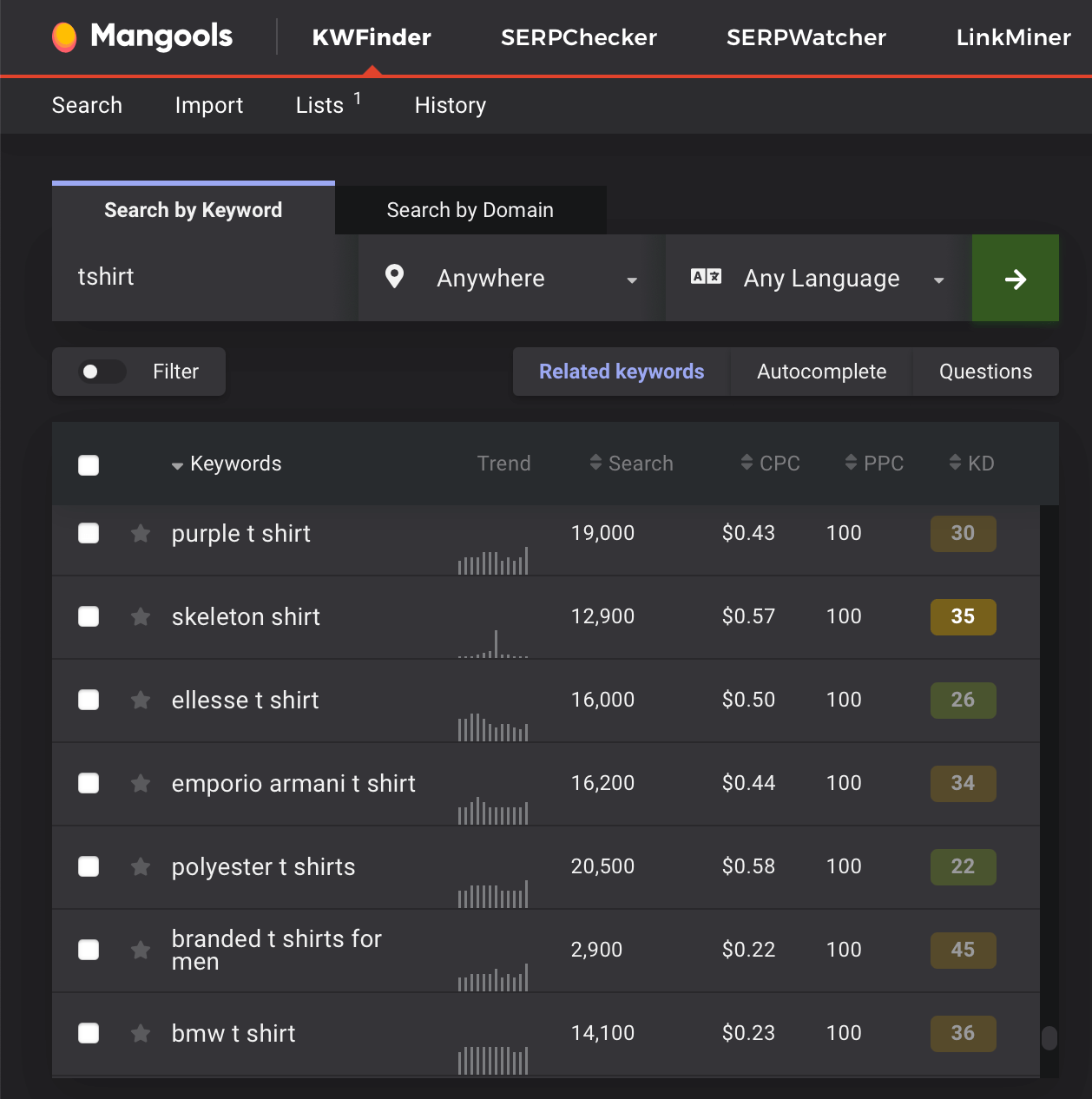Click the branded t shirts for men keyword
The width and height of the screenshot is (1092, 1099).
(277, 950)
